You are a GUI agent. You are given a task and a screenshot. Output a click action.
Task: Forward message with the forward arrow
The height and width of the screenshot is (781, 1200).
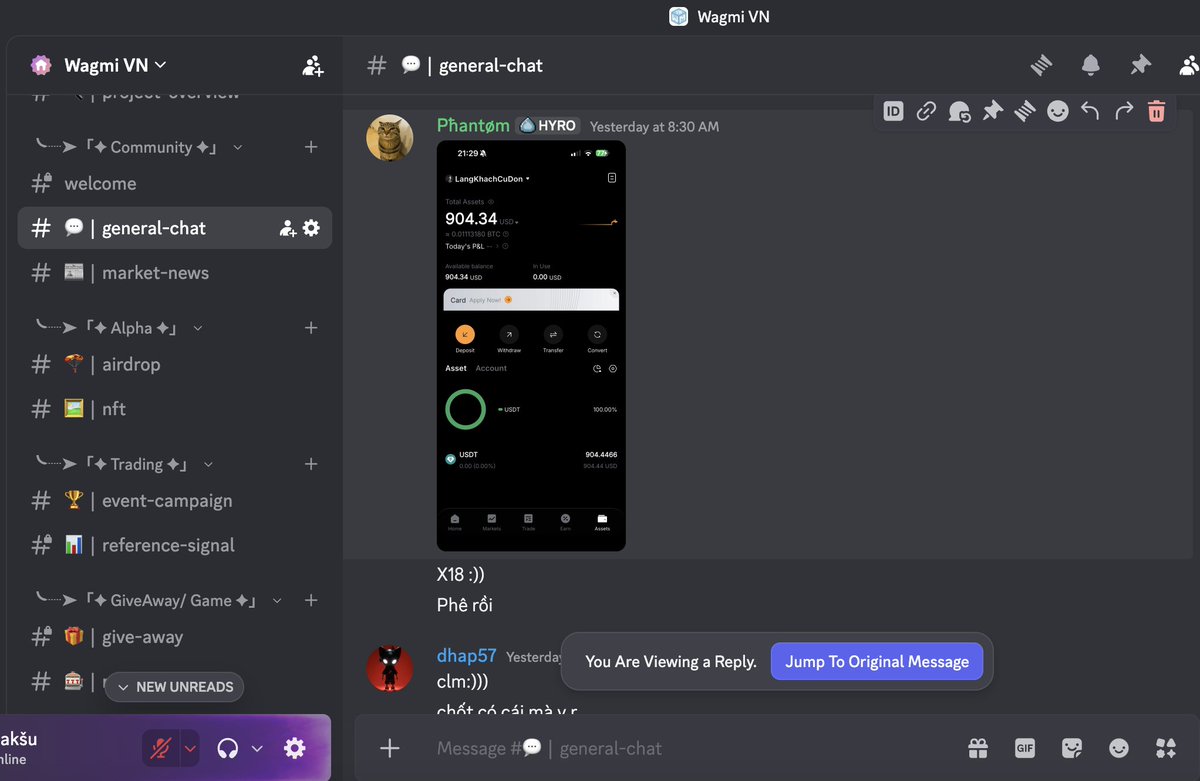point(1123,111)
